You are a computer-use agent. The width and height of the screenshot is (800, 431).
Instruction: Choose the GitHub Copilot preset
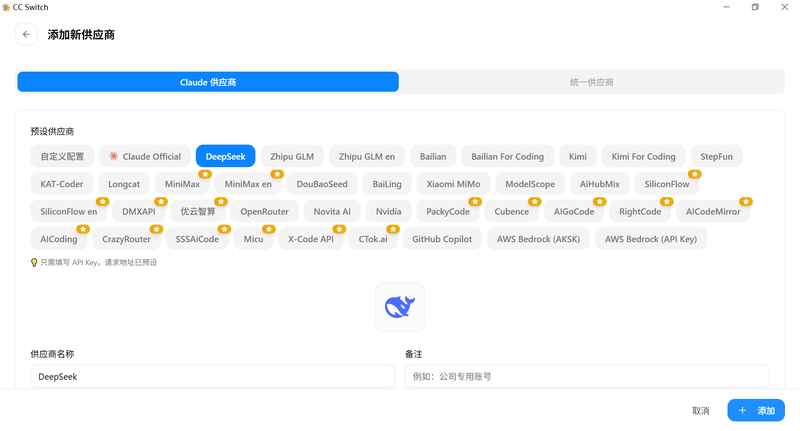point(442,239)
